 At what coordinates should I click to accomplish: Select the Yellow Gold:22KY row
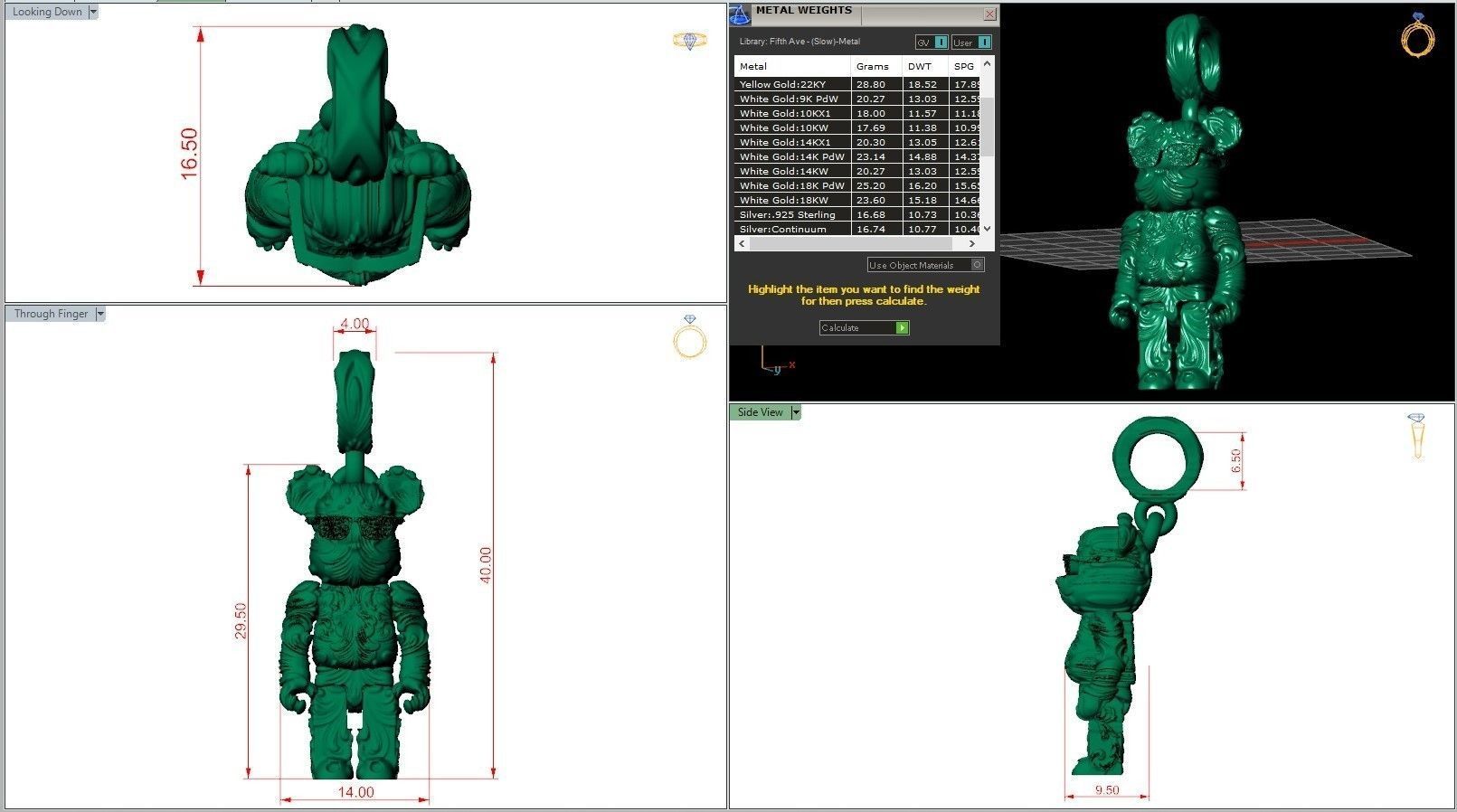(857, 84)
